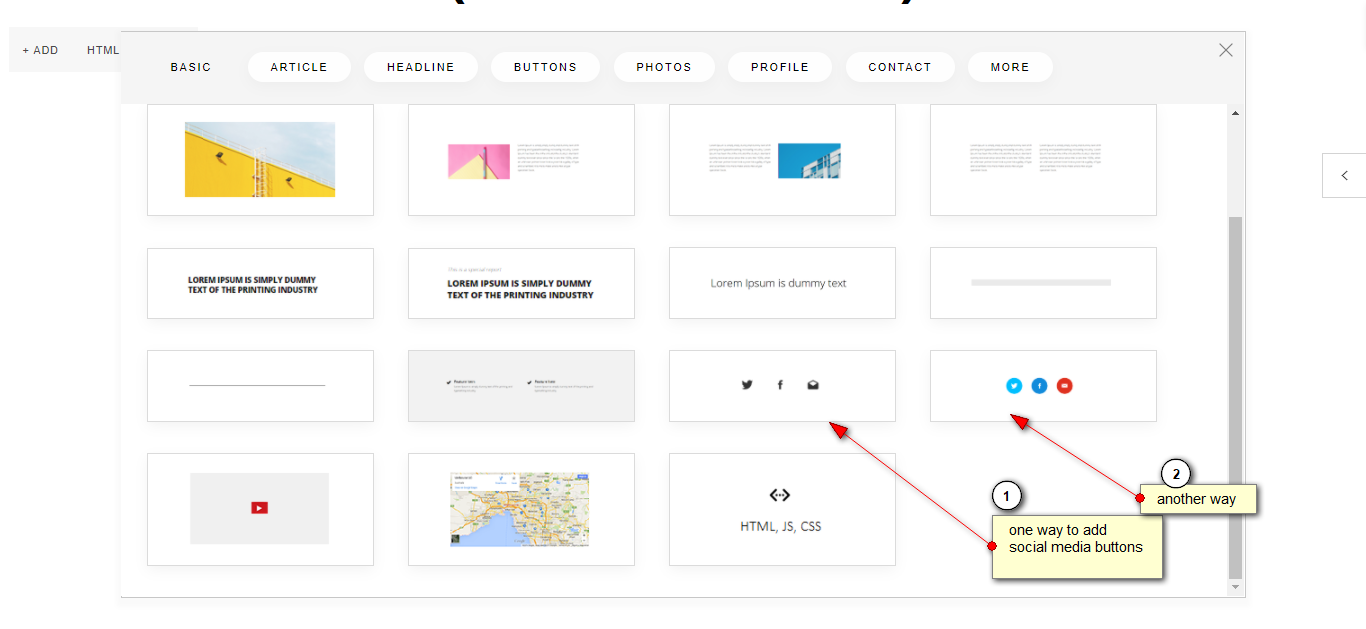Open the MORE snippet category
Viewport: 1366px width, 629px height.
1010,67
